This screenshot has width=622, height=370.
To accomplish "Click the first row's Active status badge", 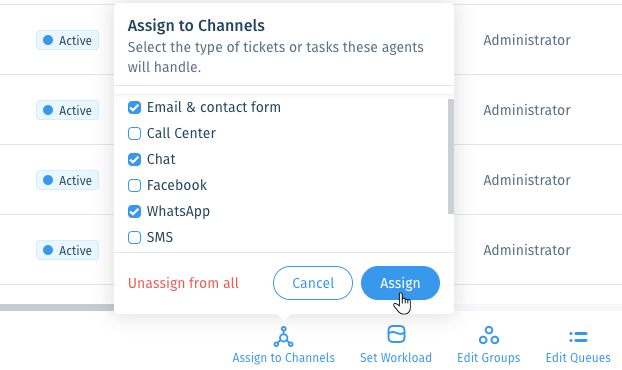I will pyautogui.click(x=67, y=40).
